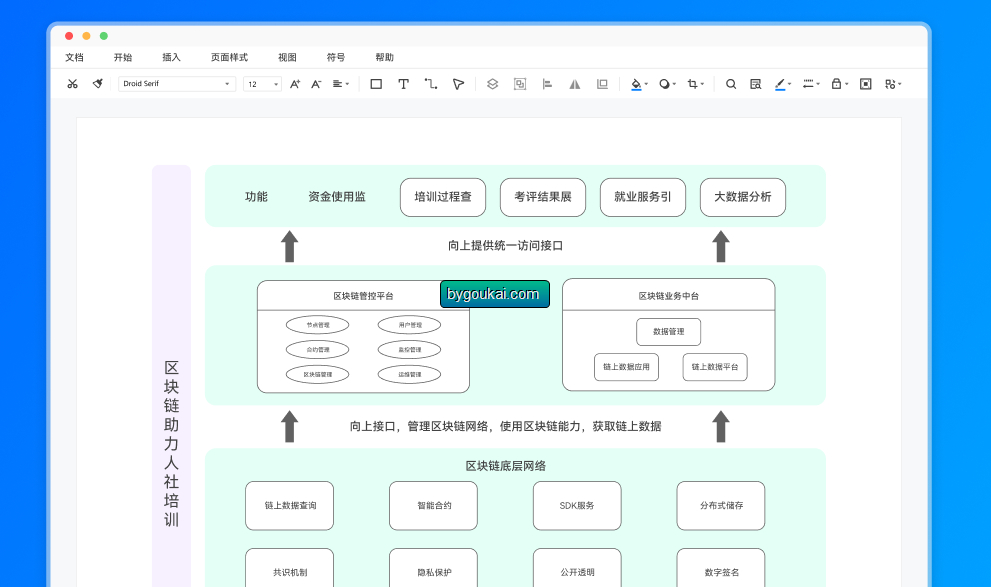
Task: Select the rectangle shape tool
Action: point(376,84)
